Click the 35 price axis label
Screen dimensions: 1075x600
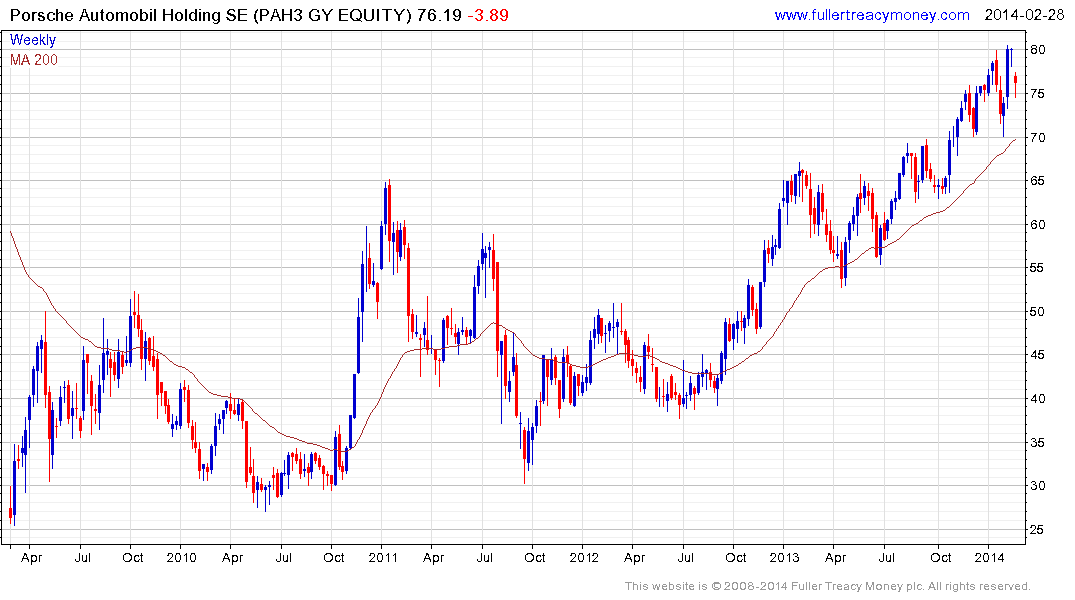[1037, 442]
